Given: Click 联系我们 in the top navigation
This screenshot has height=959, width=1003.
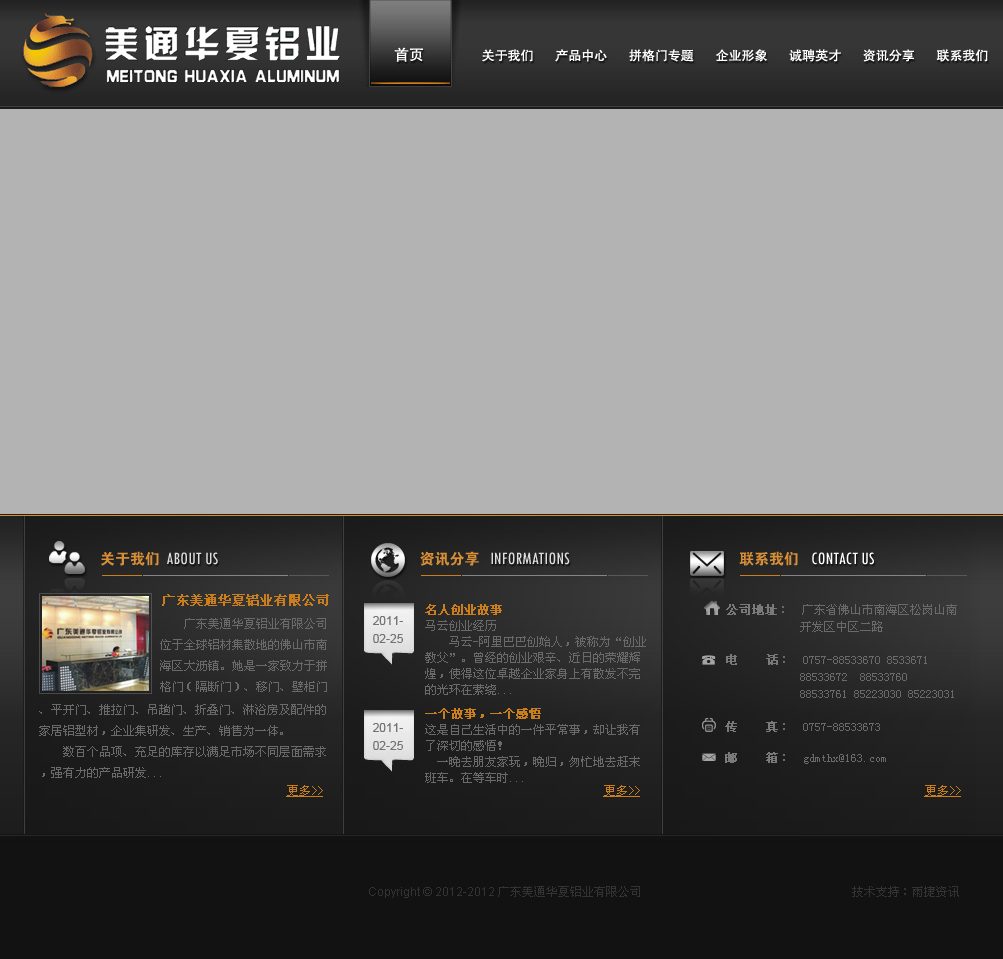Looking at the screenshot, I should point(962,56).
